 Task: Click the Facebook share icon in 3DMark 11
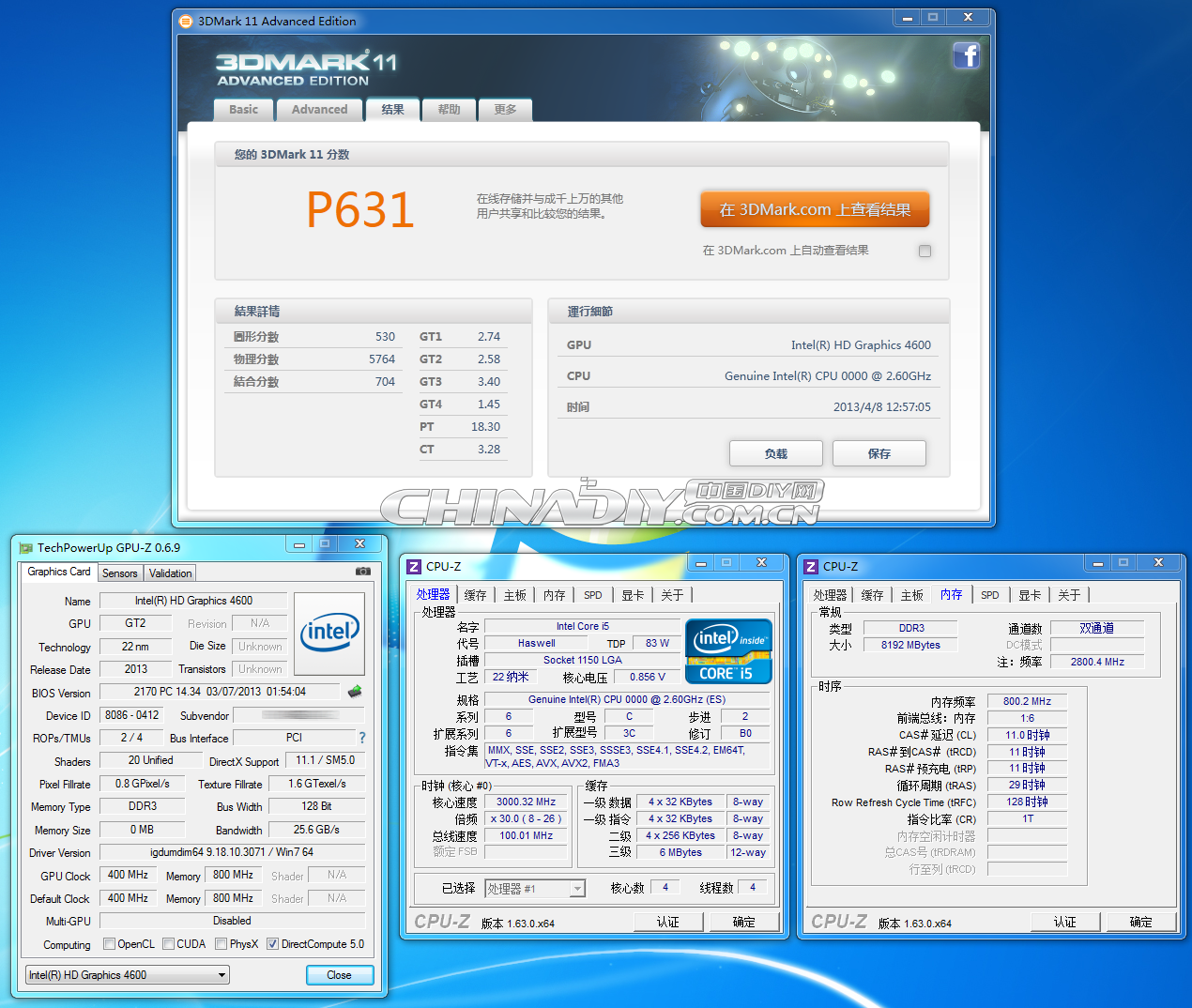[x=967, y=55]
